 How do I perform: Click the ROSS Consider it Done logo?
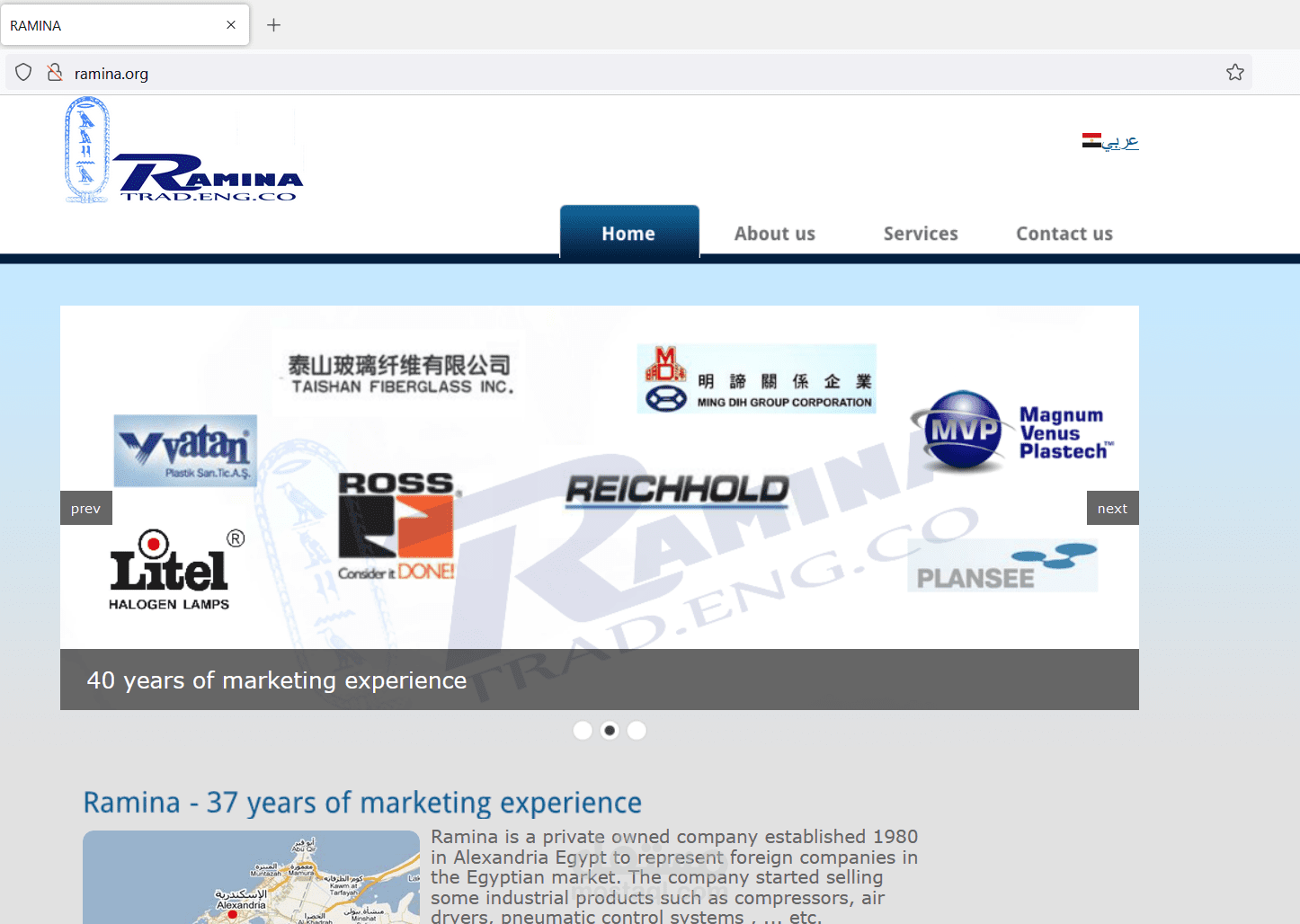399,526
